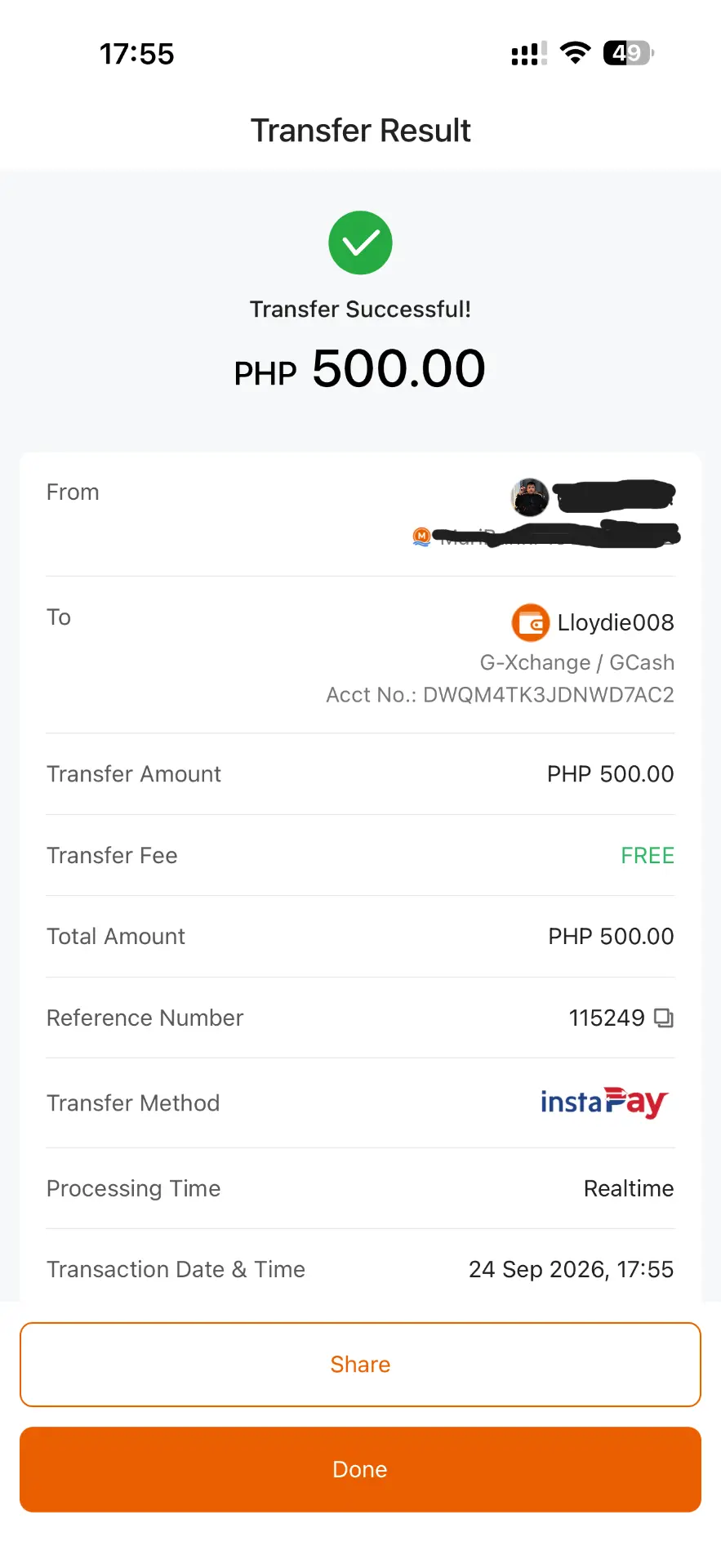Tap the sender profile picture avatar

pyautogui.click(x=530, y=497)
